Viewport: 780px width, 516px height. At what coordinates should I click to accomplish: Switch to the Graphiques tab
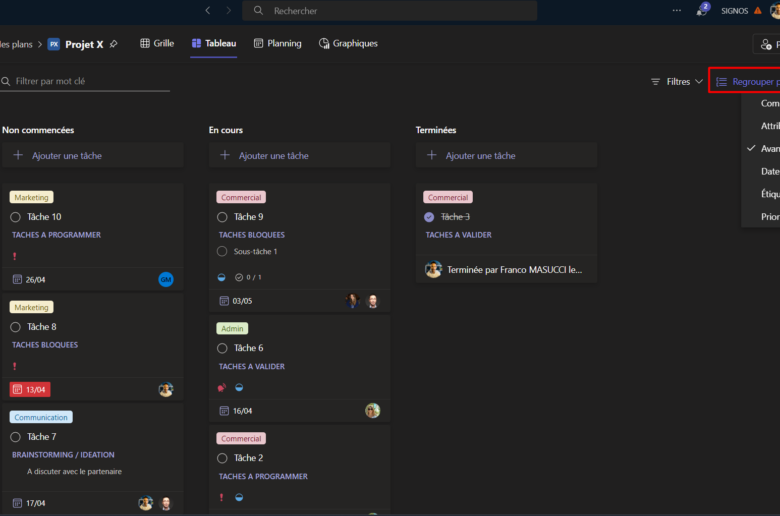tap(348, 44)
